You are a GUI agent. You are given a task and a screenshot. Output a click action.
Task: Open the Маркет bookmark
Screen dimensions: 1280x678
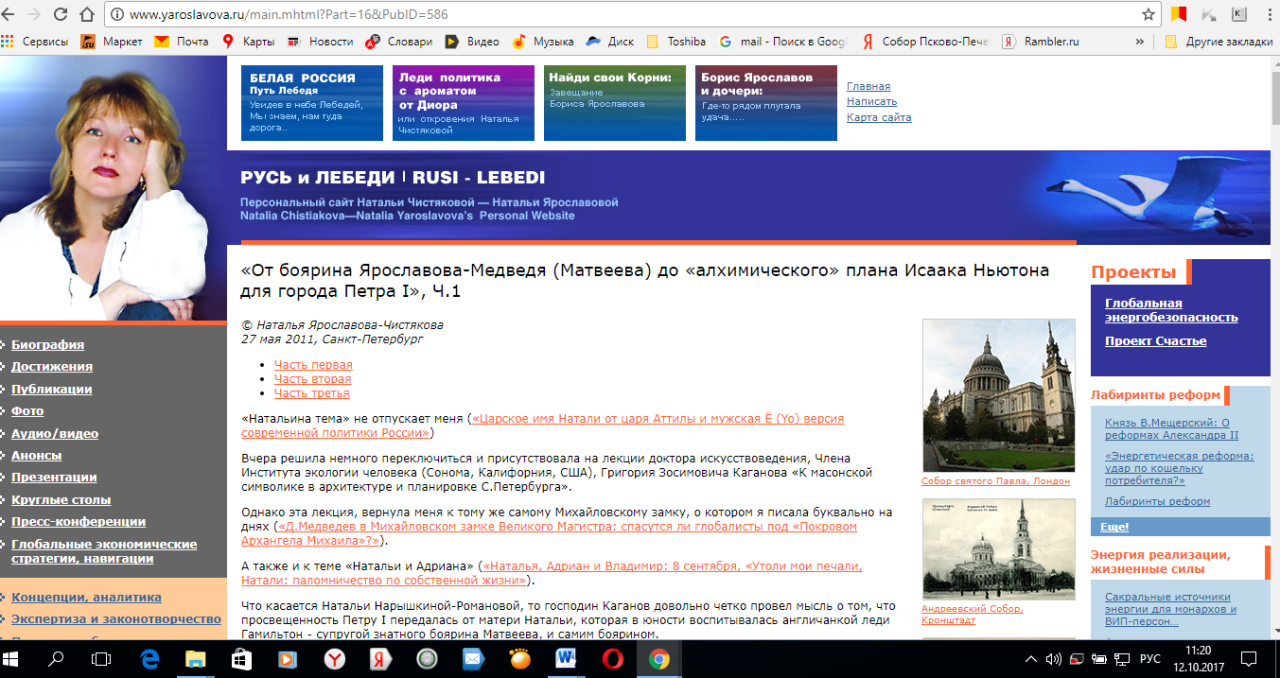[111, 42]
